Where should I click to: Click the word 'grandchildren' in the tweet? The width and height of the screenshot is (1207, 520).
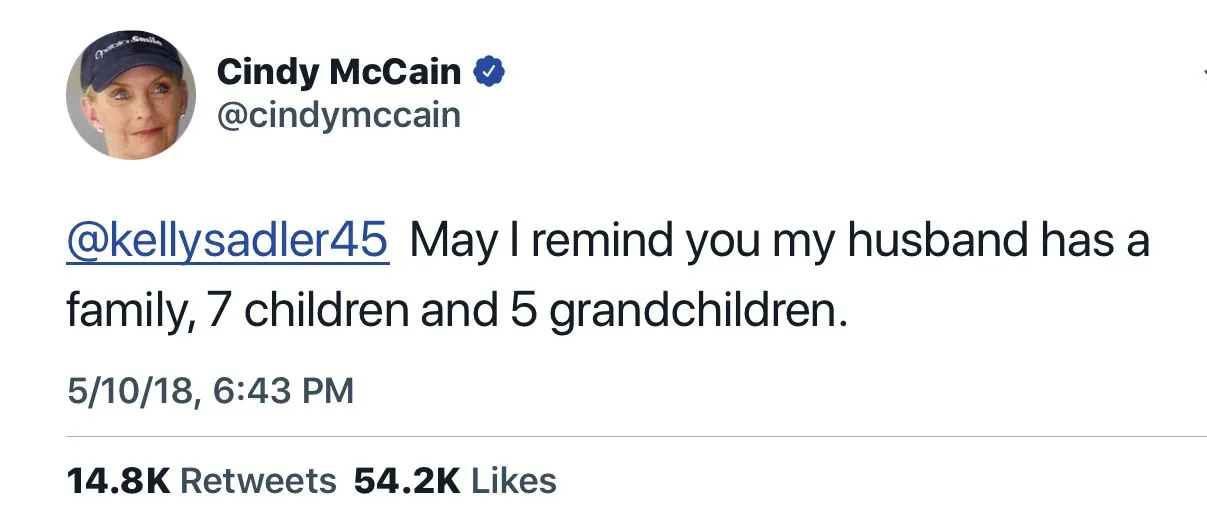(x=693, y=312)
